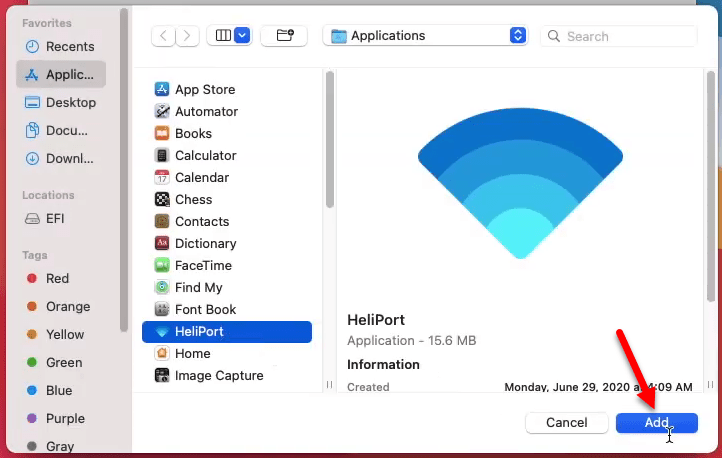
Task: Click the Add button
Action: [657, 423]
